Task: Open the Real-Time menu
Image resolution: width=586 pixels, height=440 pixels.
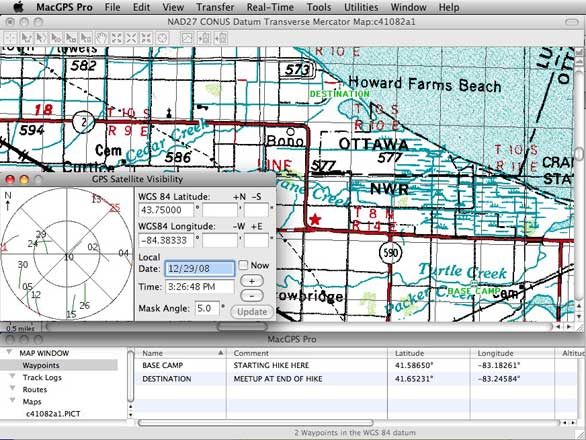Action: [270, 7]
